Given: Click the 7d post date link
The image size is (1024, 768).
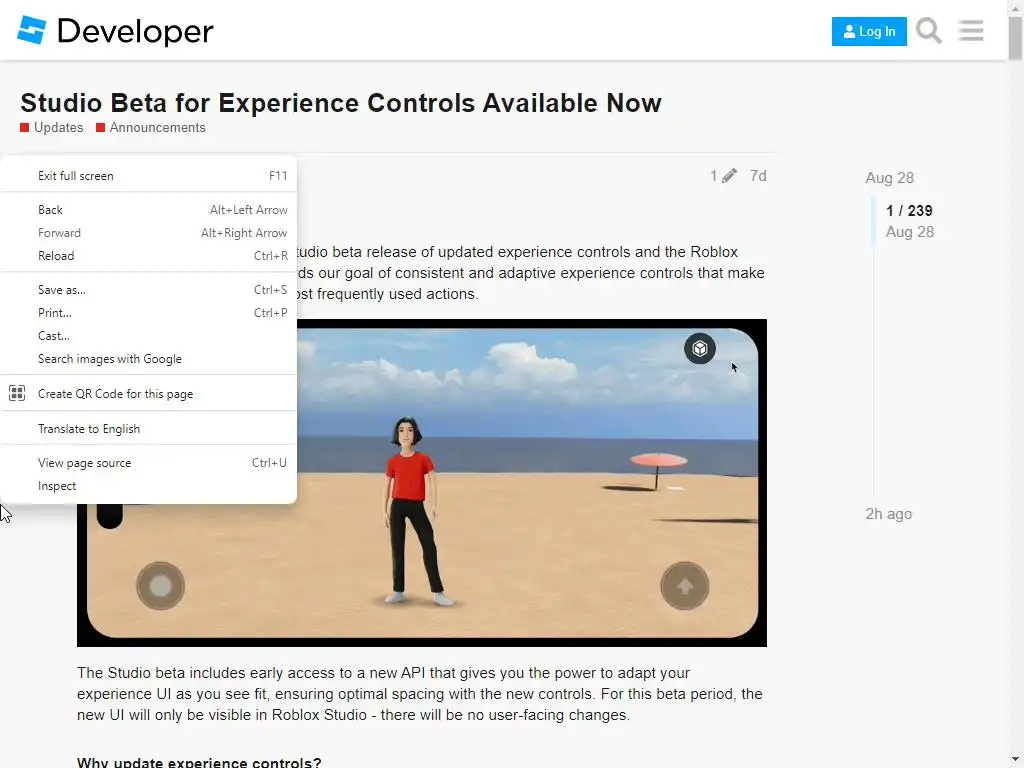Looking at the screenshot, I should tap(758, 176).
